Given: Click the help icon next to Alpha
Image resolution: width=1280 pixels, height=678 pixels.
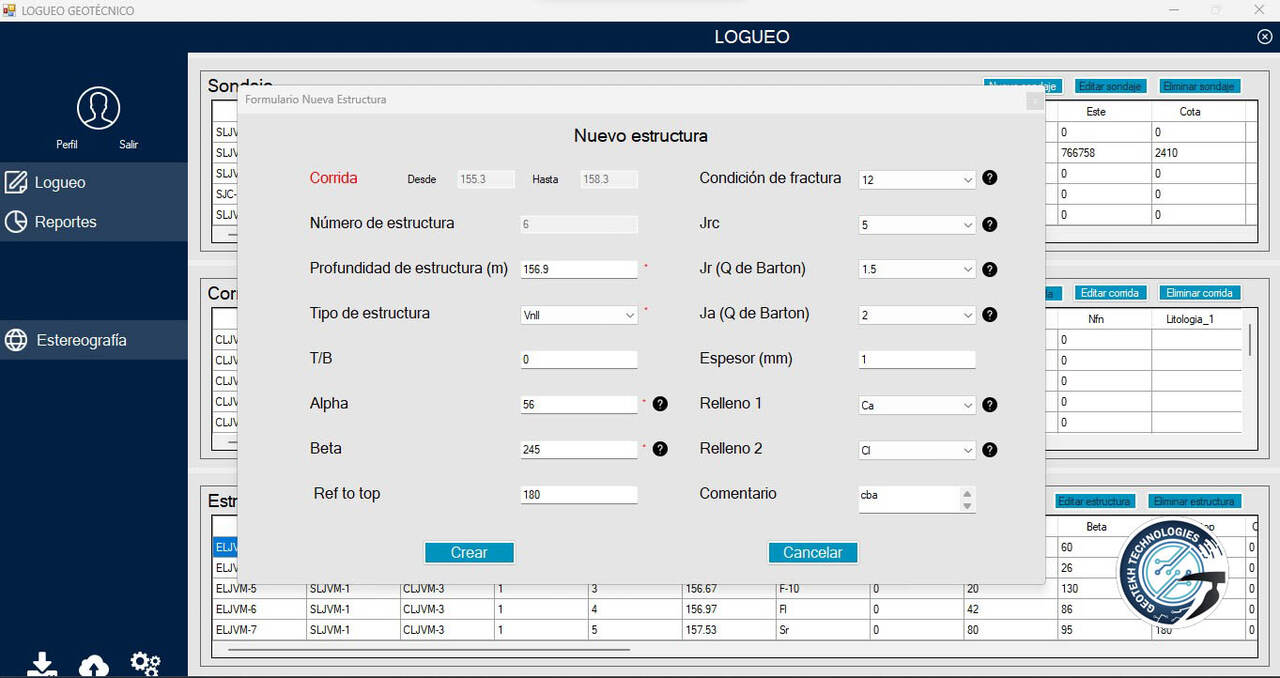Looking at the screenshot, I should (x=660, y=404).
